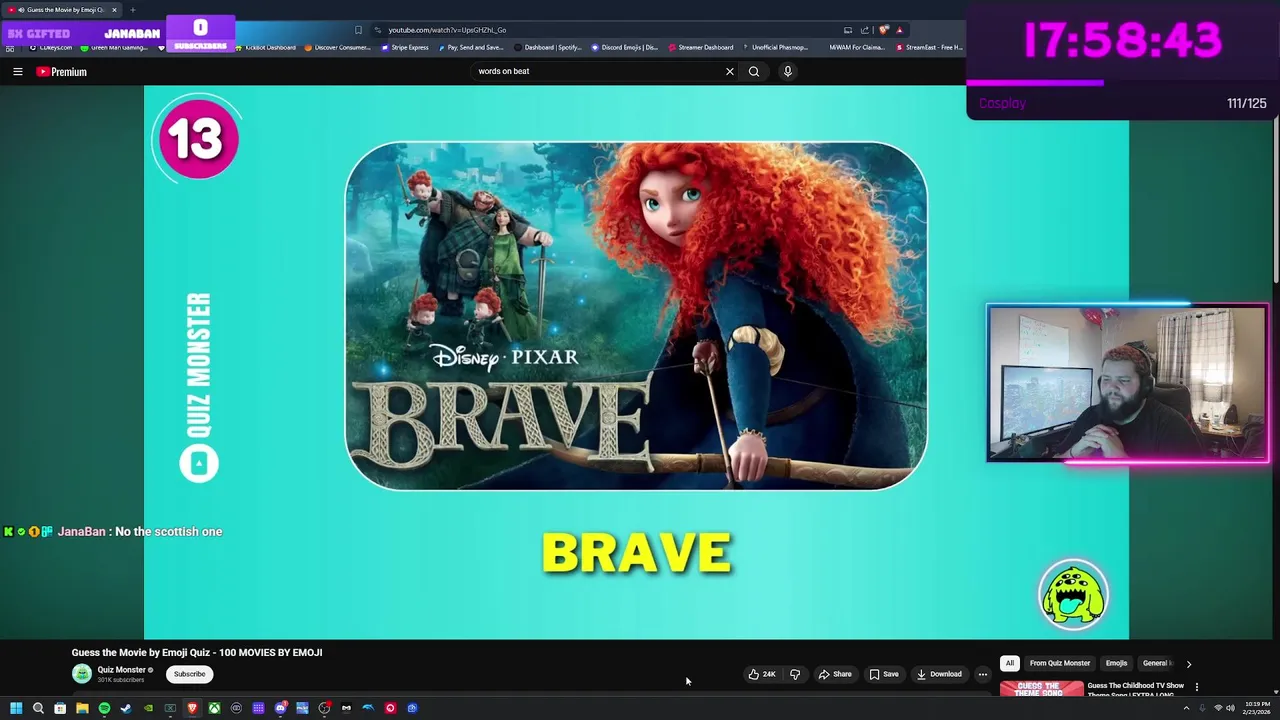This screenshot has height=720, width=1280.
Task: Download the video
Action: click(x=939, y=674)
